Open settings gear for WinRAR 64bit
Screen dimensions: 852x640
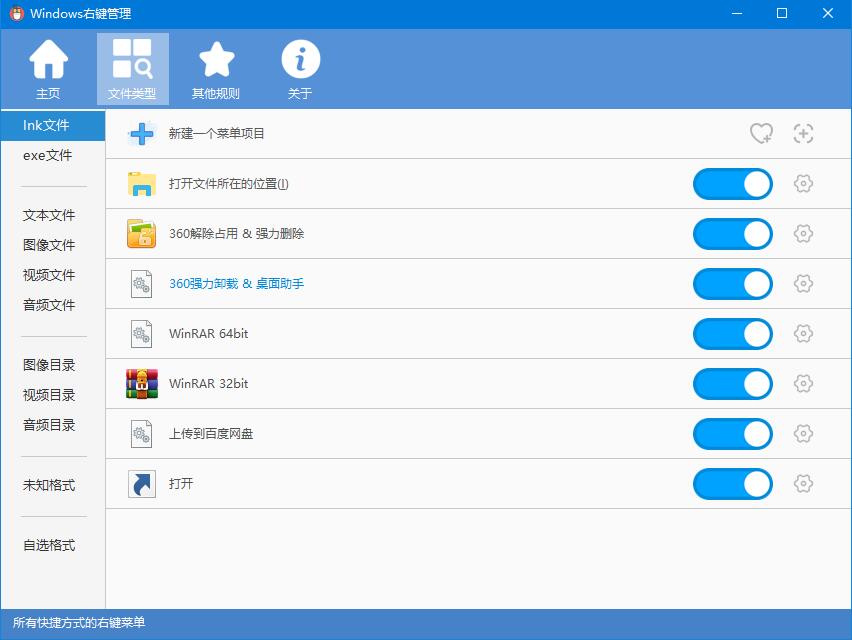803,334
